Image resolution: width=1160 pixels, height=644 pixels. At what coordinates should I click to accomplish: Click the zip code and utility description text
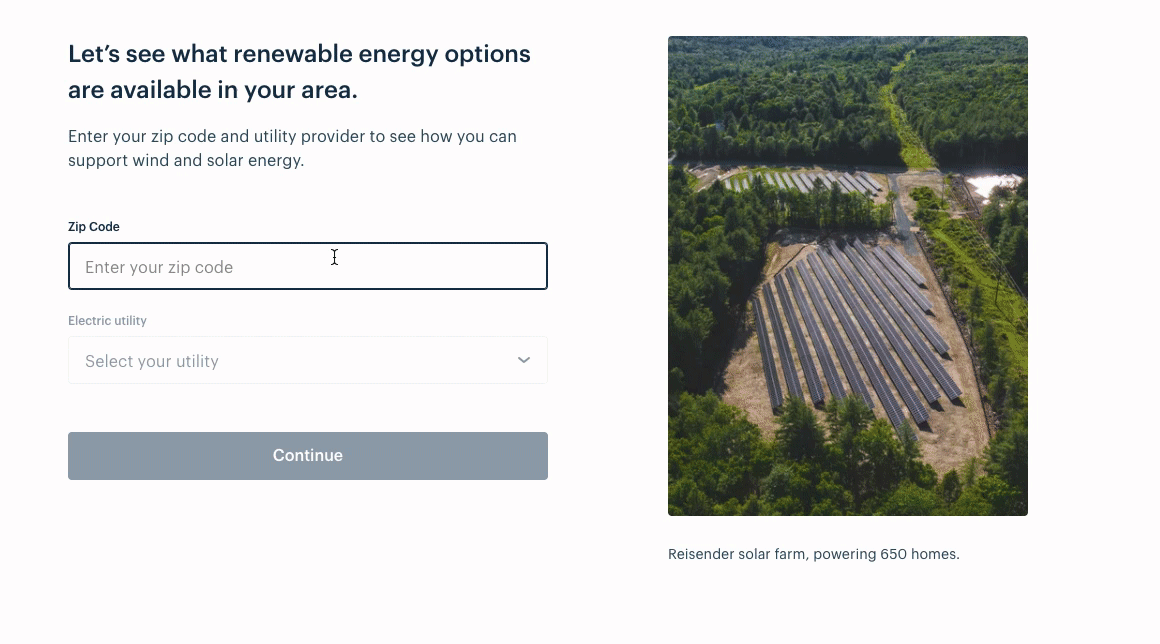(292, 148)
